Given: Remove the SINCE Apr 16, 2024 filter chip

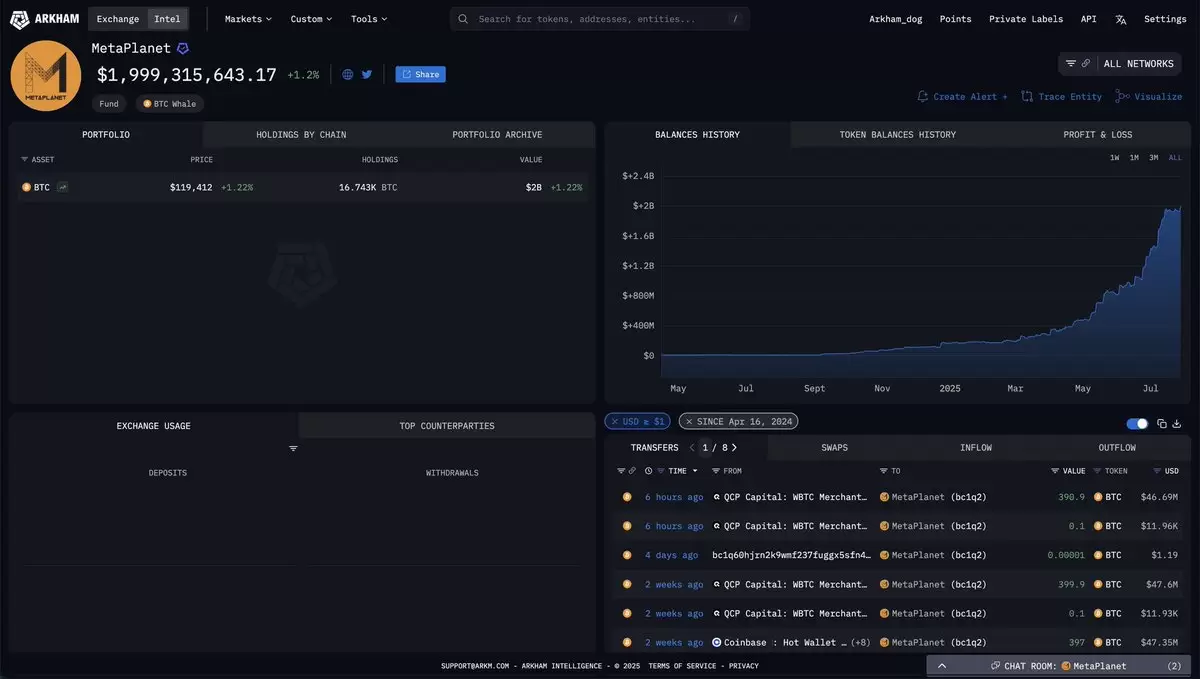Looking at the screenshot, I should tap(689, 422).
